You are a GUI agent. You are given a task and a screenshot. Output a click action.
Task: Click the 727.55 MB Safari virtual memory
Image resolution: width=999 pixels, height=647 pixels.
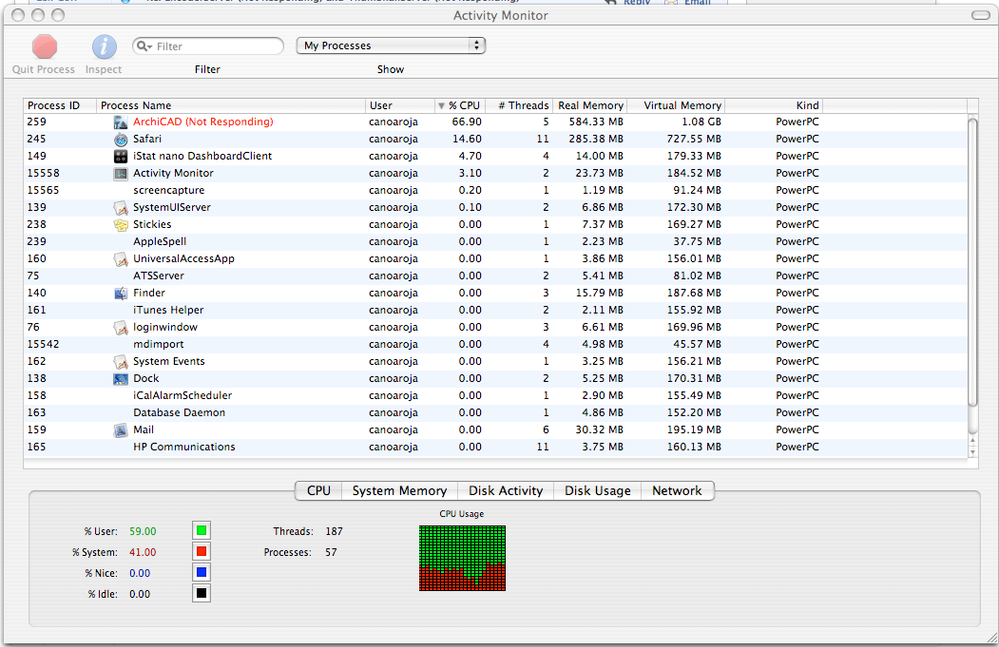pyautogui.click(x=694, y=139)
